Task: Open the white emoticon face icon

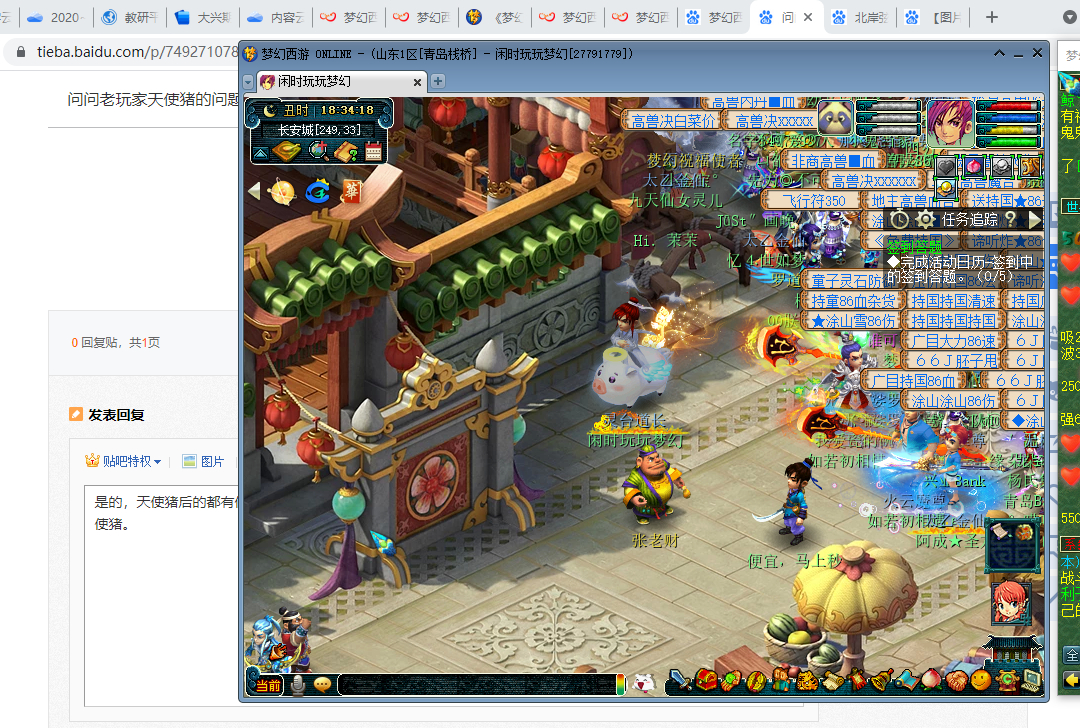Action: (x=643, y=684)
